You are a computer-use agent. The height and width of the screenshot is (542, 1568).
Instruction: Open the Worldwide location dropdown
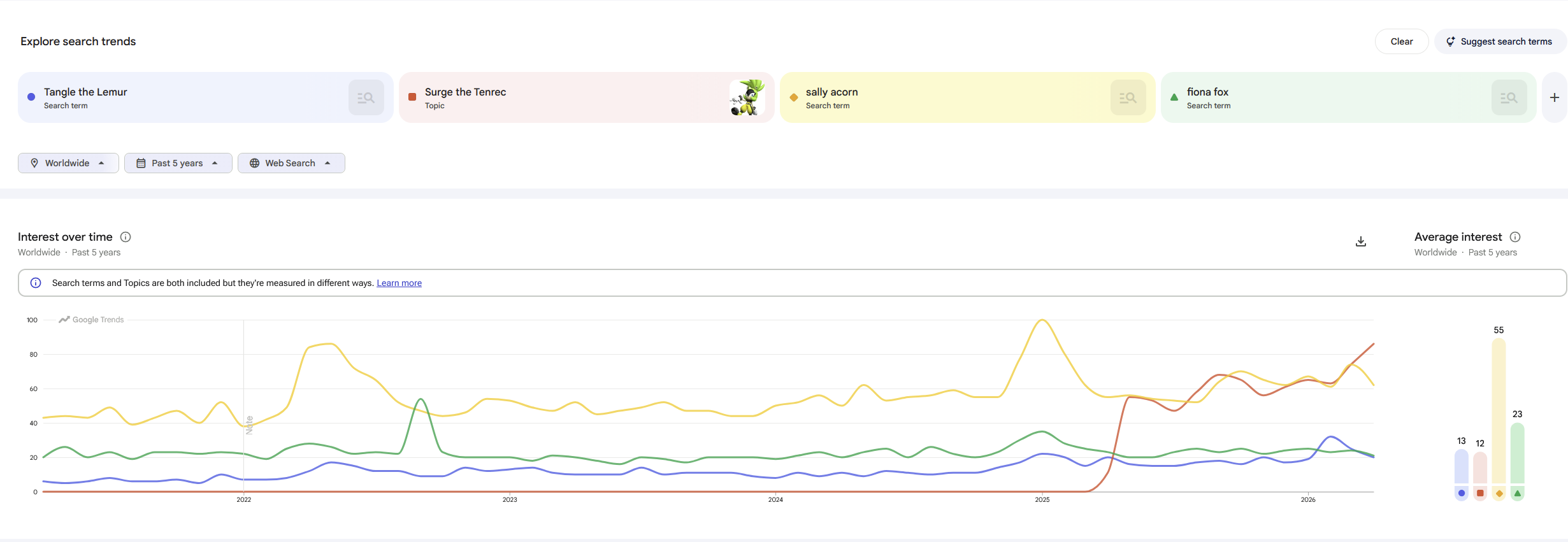[68, 163]
